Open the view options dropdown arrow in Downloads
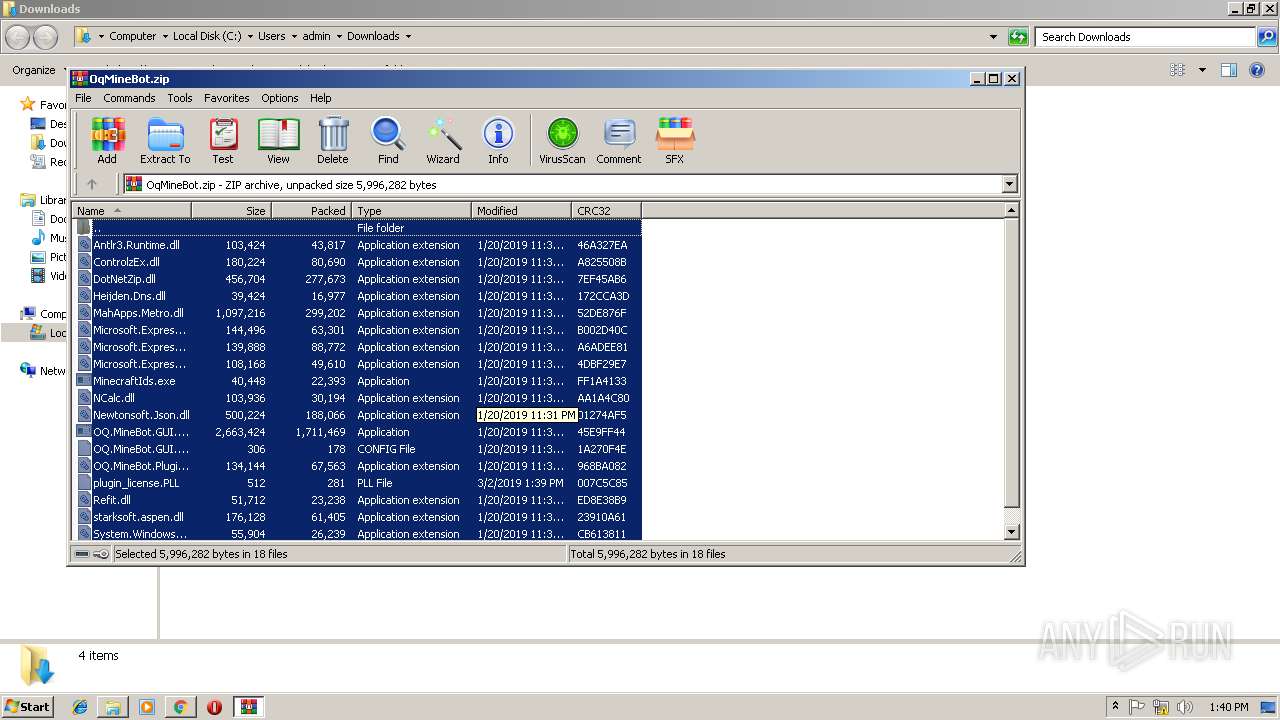 tap(1202, 70)
